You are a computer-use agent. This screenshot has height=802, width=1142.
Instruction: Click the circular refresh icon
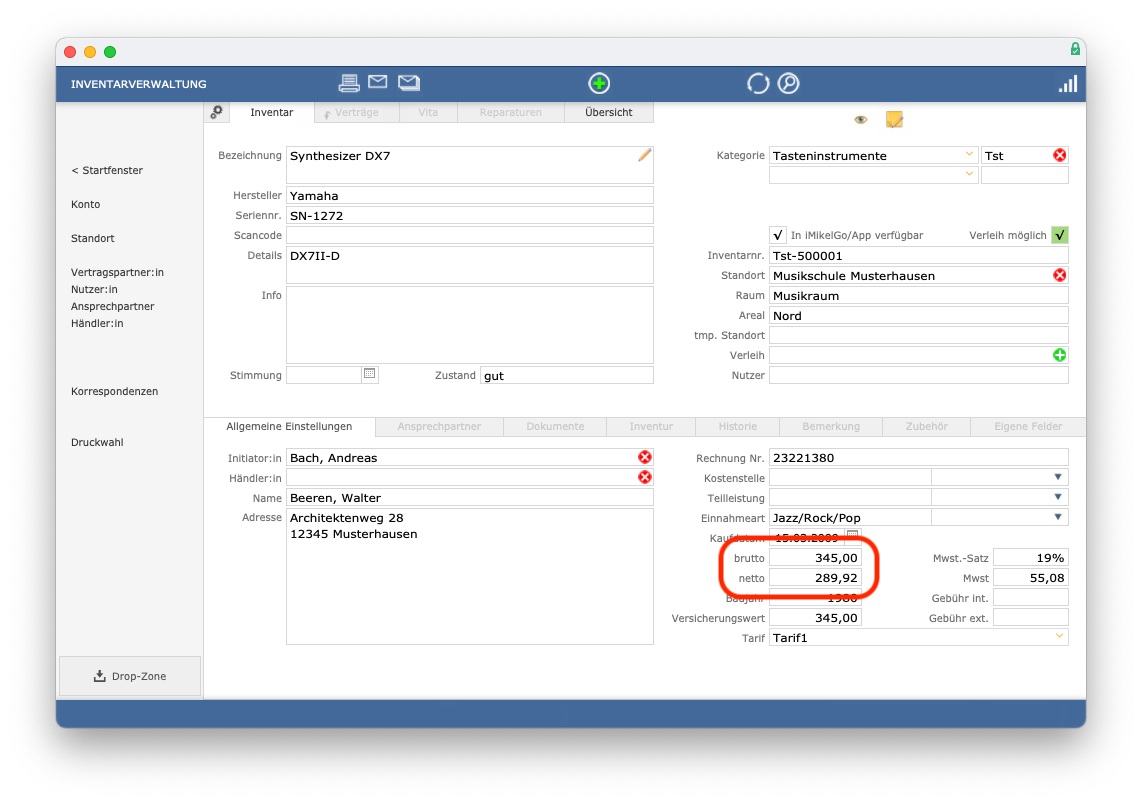pyautogui.click(x=757, y=83)
